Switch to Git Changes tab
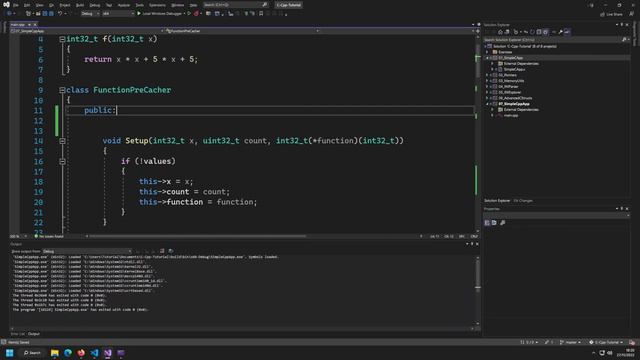Screen dimensions: 640x360 pos(523,201)
